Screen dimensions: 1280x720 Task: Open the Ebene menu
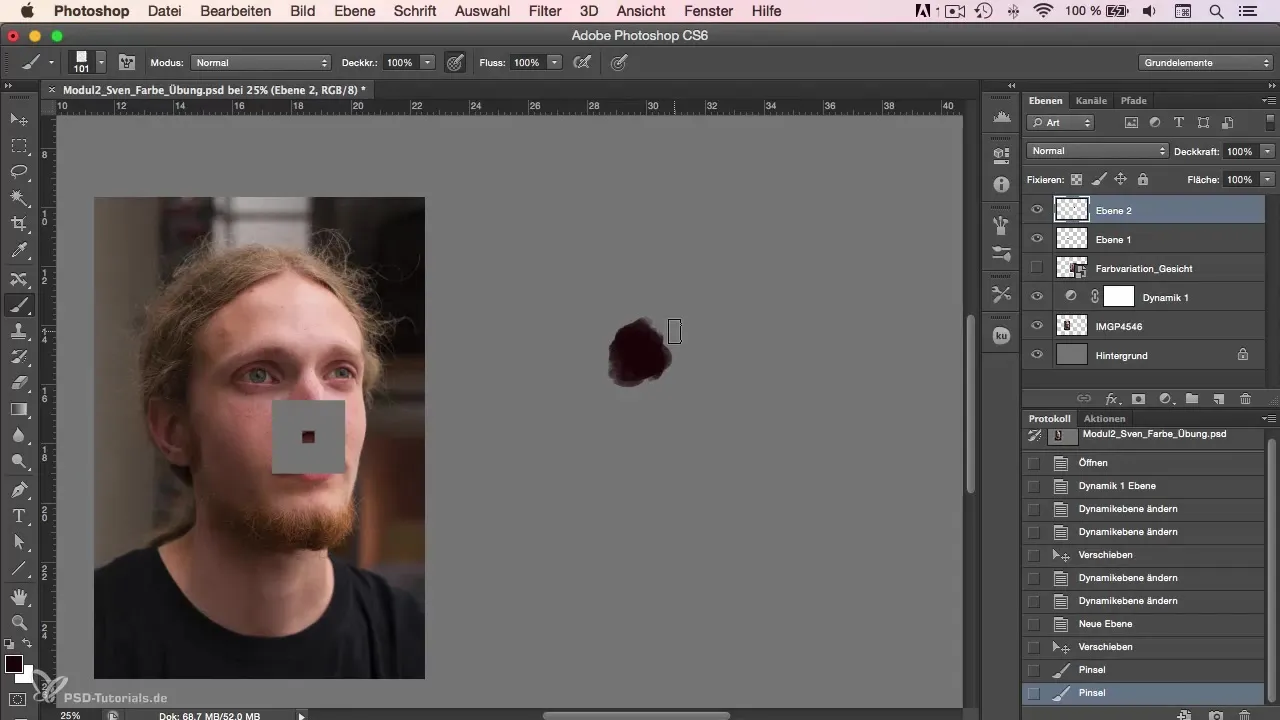click(x=354, y=11)
